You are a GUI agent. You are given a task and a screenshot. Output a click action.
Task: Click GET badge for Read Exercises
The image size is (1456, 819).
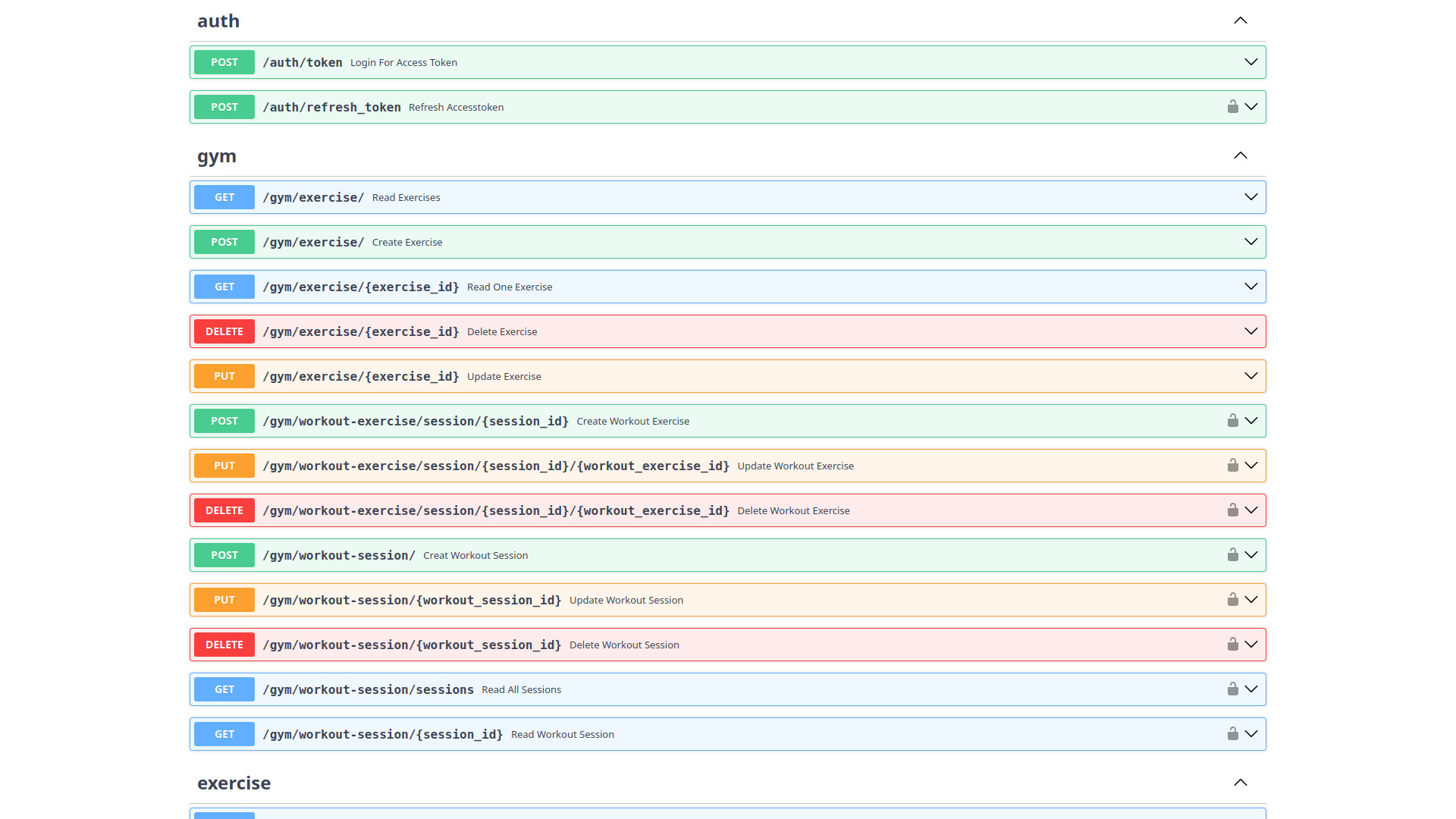[x=224, y=197]
